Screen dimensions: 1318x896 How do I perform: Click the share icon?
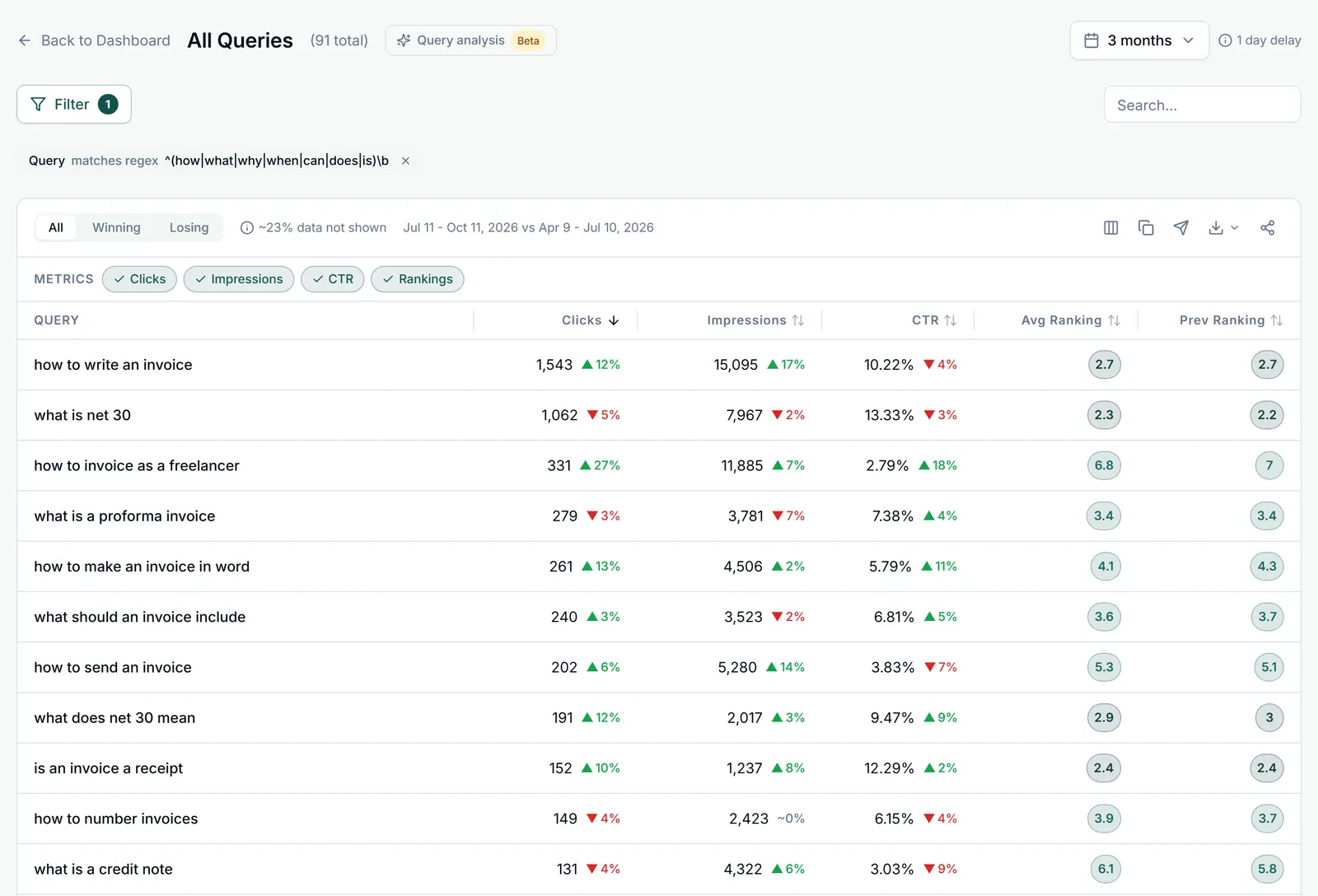pyautogui.click(x=1267, y=228)
